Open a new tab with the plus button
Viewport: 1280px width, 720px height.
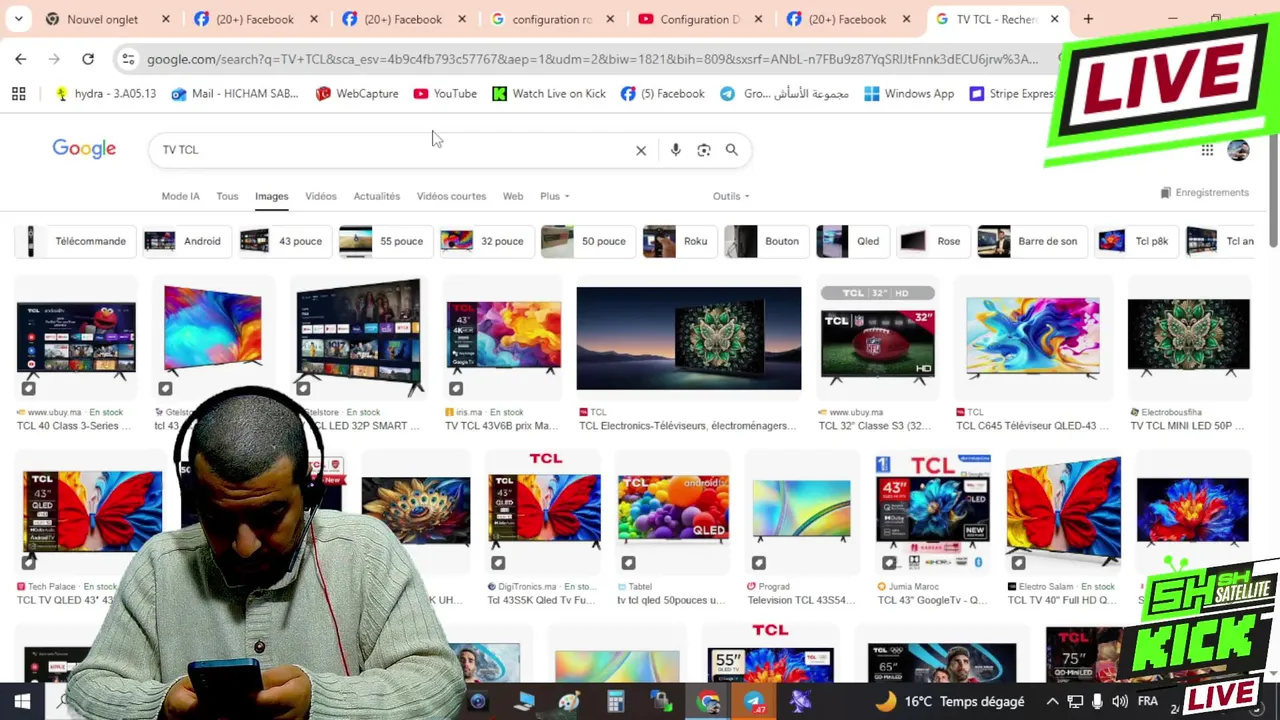point(1088,19)
